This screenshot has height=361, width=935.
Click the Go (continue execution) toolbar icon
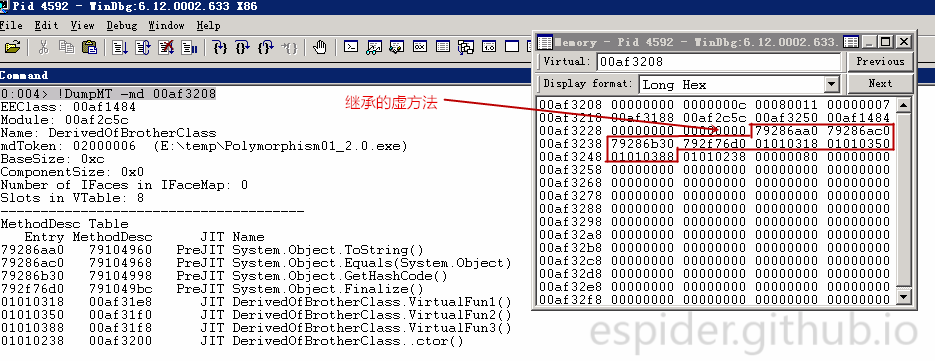pyautogui.click(x=120, y=47)
